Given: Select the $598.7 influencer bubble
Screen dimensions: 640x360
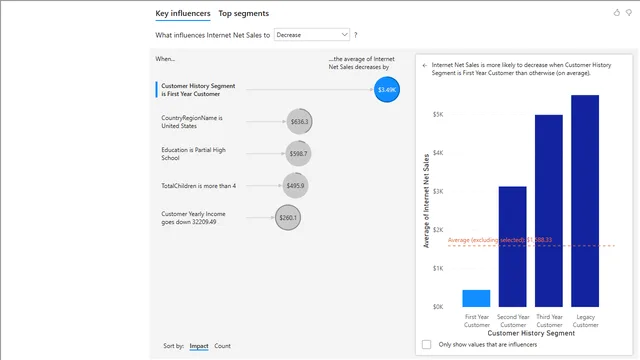Looking at the screenshot, I should [x=298, y=153].
